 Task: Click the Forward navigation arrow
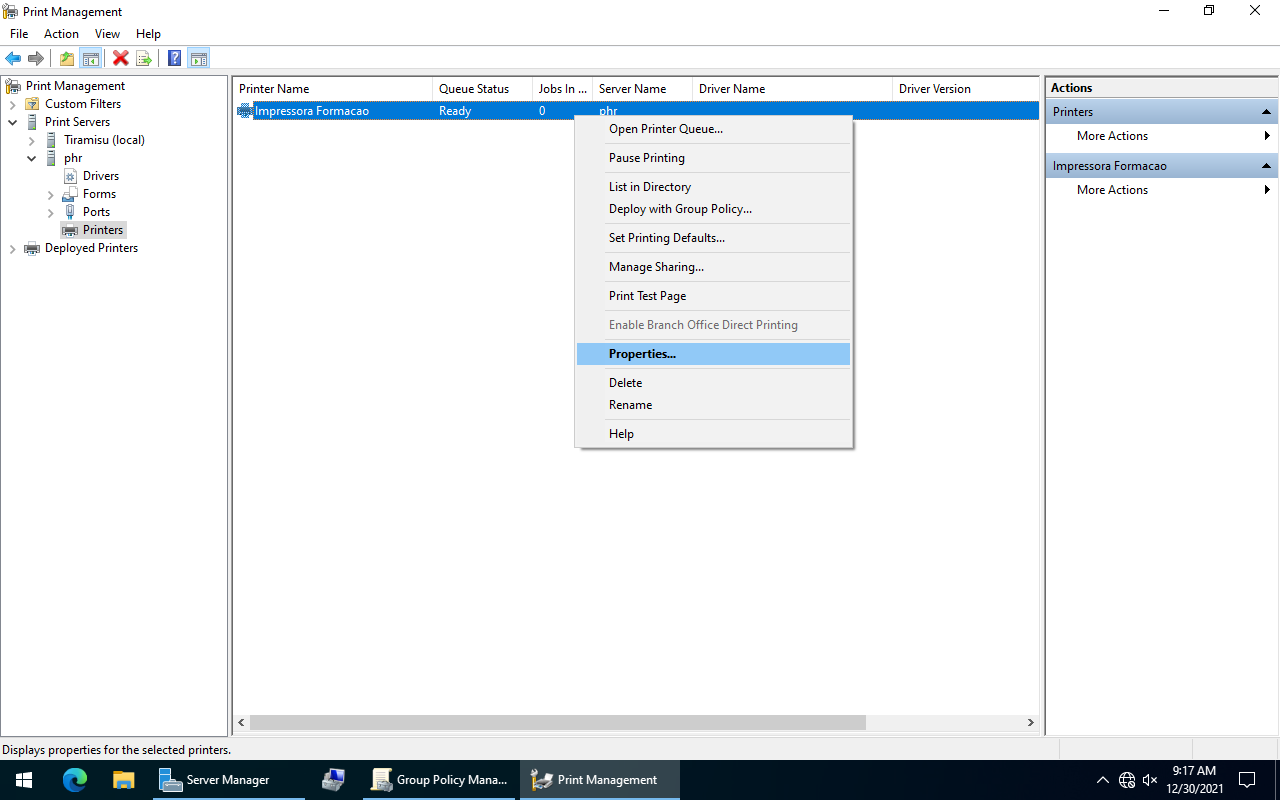[37, 58]
